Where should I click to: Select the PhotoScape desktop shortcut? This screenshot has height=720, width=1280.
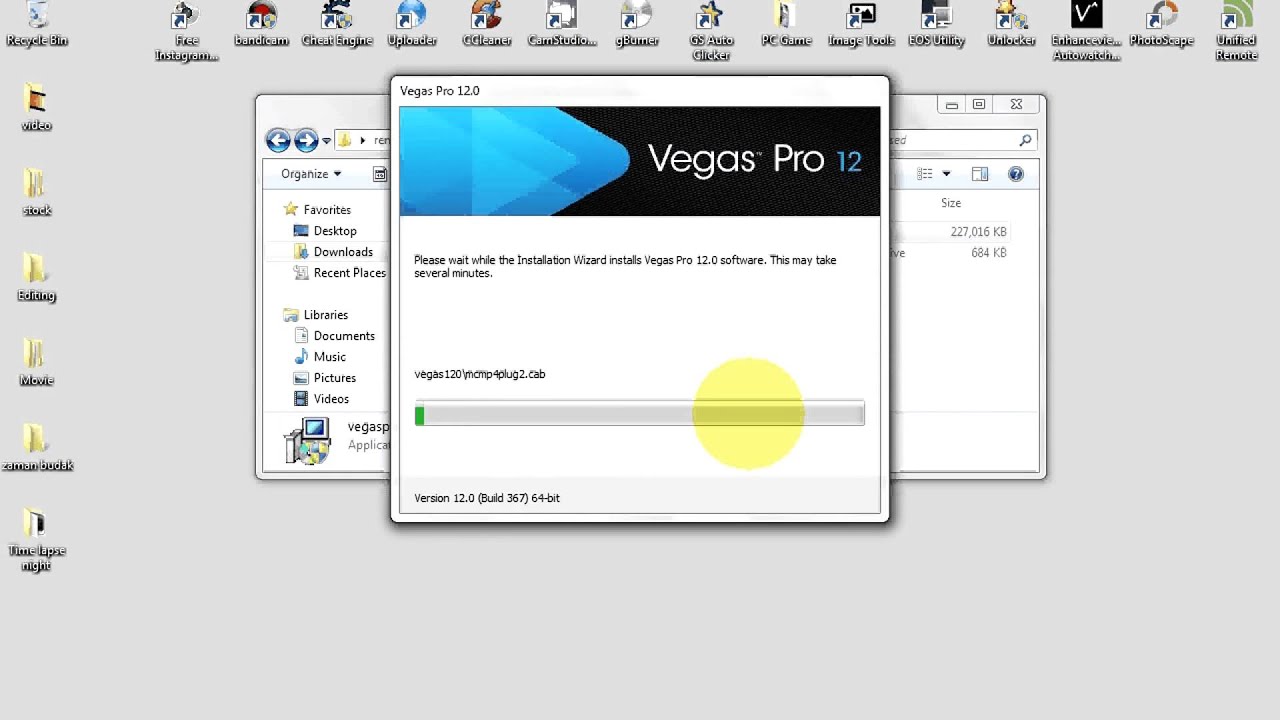click(1161, 24)
